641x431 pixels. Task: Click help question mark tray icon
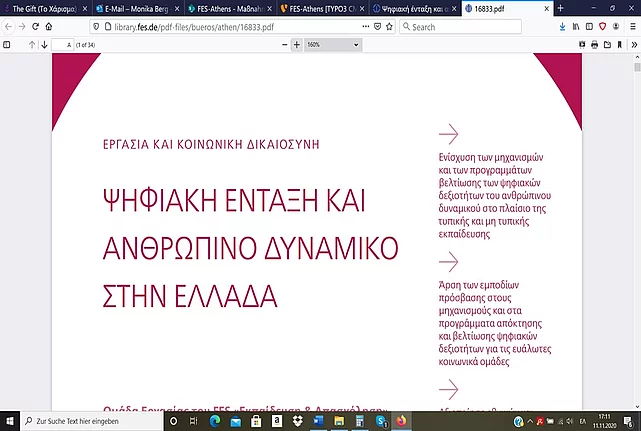pyautogui.click(x=518, y=421)
